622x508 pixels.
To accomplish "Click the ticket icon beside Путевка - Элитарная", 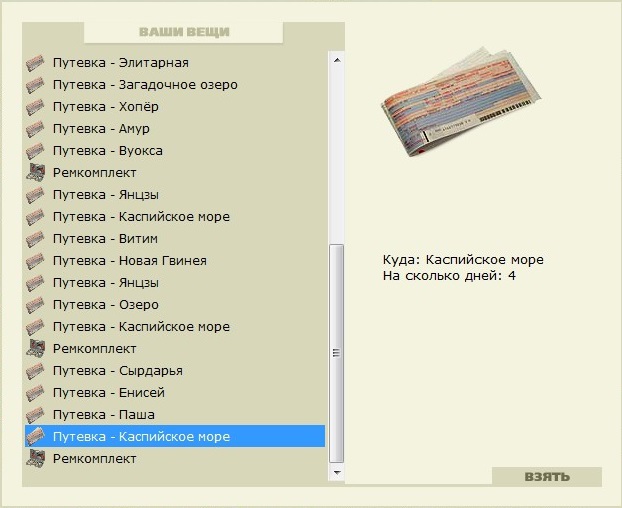I will 35,63.
